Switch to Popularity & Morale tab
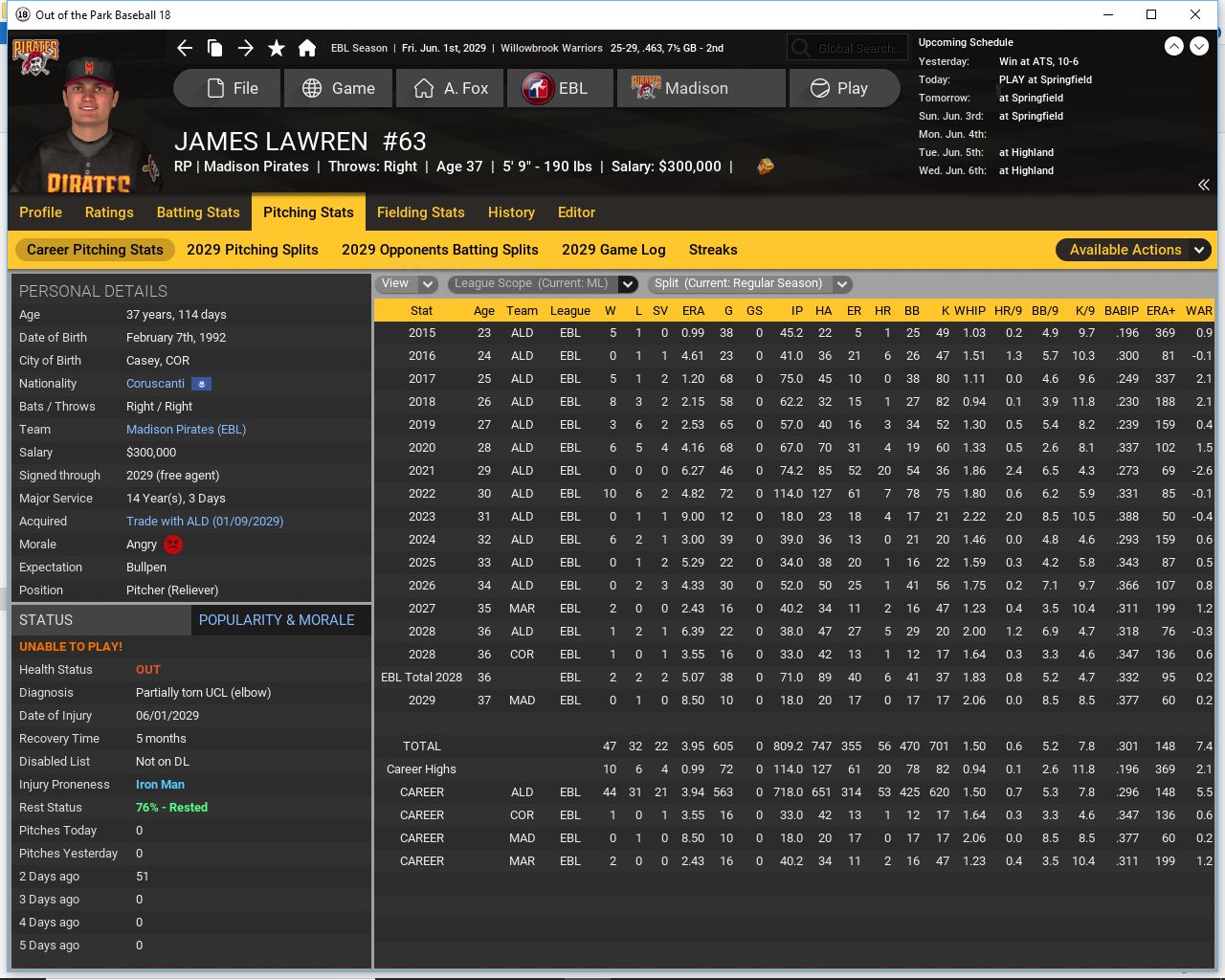The height and width of the screenshot is (980, 1225). click(x=277, y=620)
